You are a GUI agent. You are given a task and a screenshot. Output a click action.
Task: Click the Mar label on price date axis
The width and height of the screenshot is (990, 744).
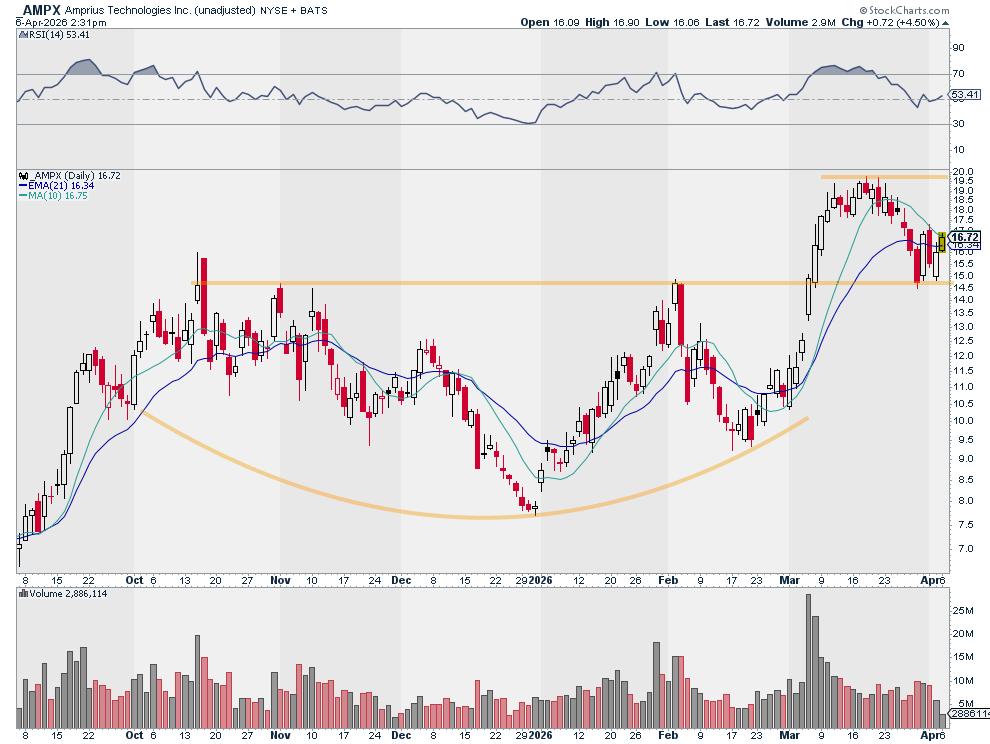click(789, 580)
